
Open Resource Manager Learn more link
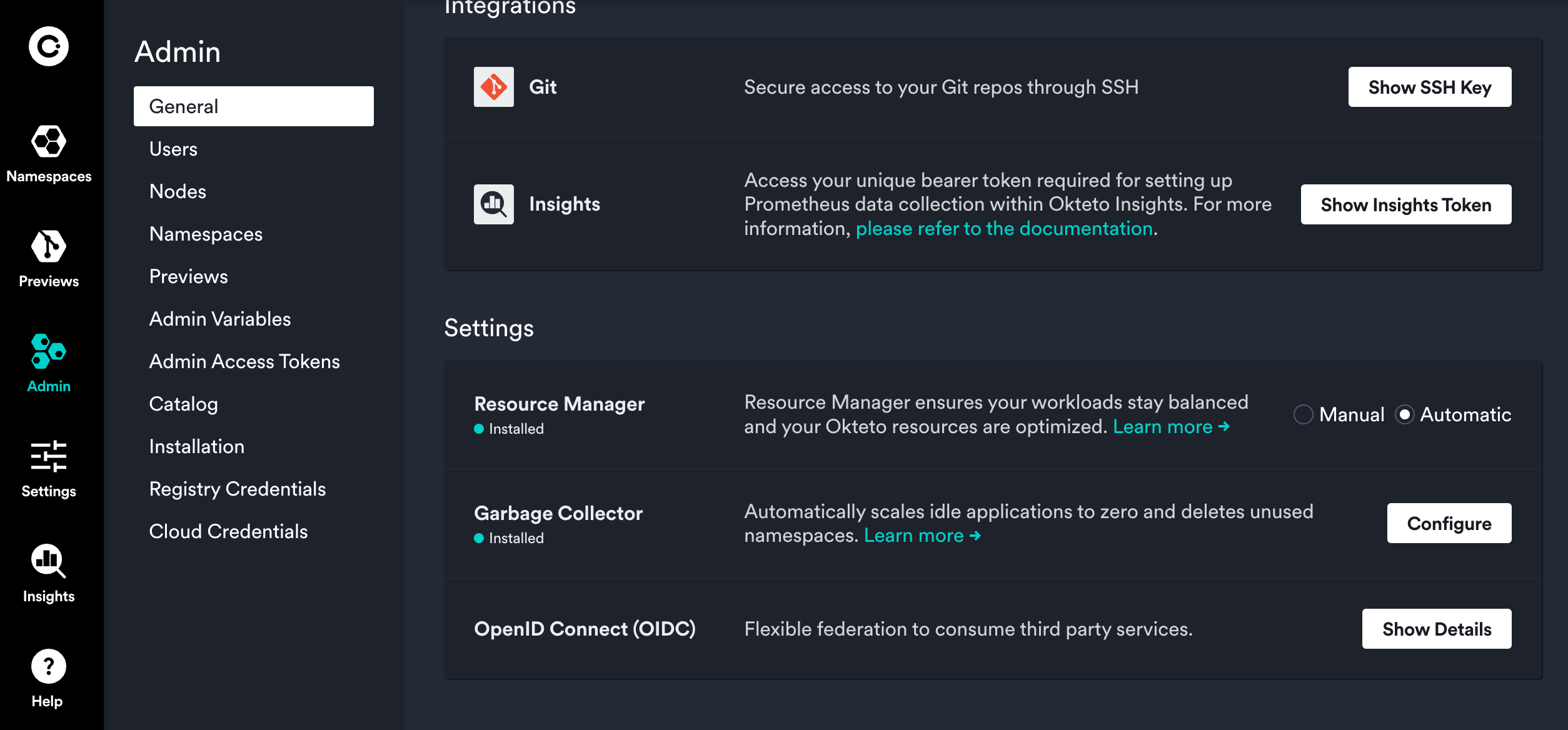[1172, 426]
